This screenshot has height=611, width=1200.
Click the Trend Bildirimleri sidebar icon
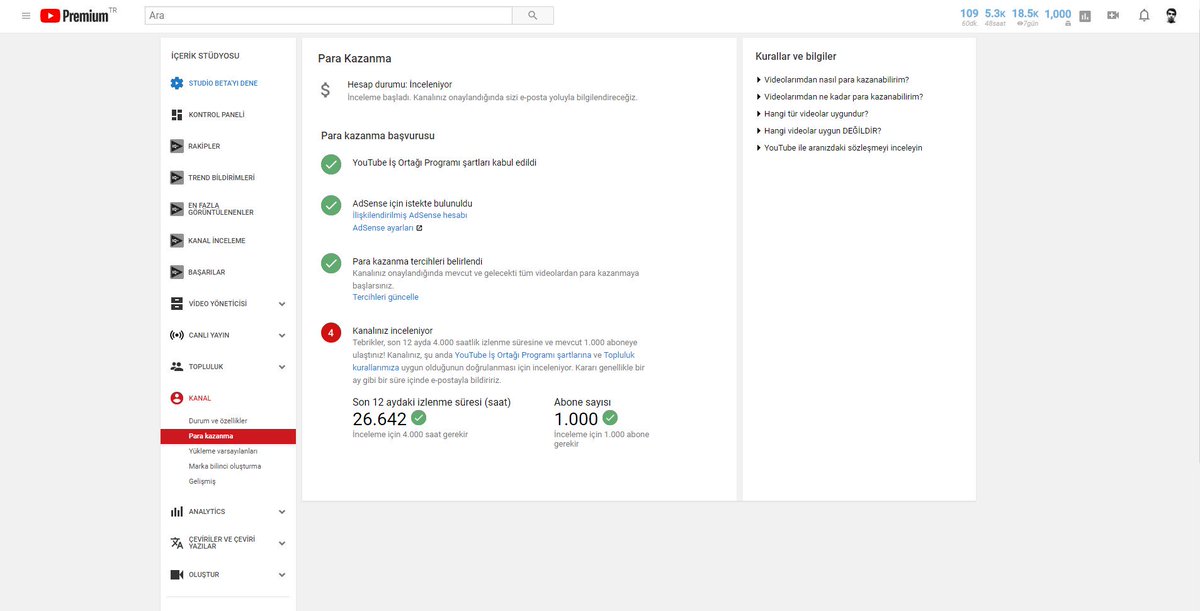177,178
